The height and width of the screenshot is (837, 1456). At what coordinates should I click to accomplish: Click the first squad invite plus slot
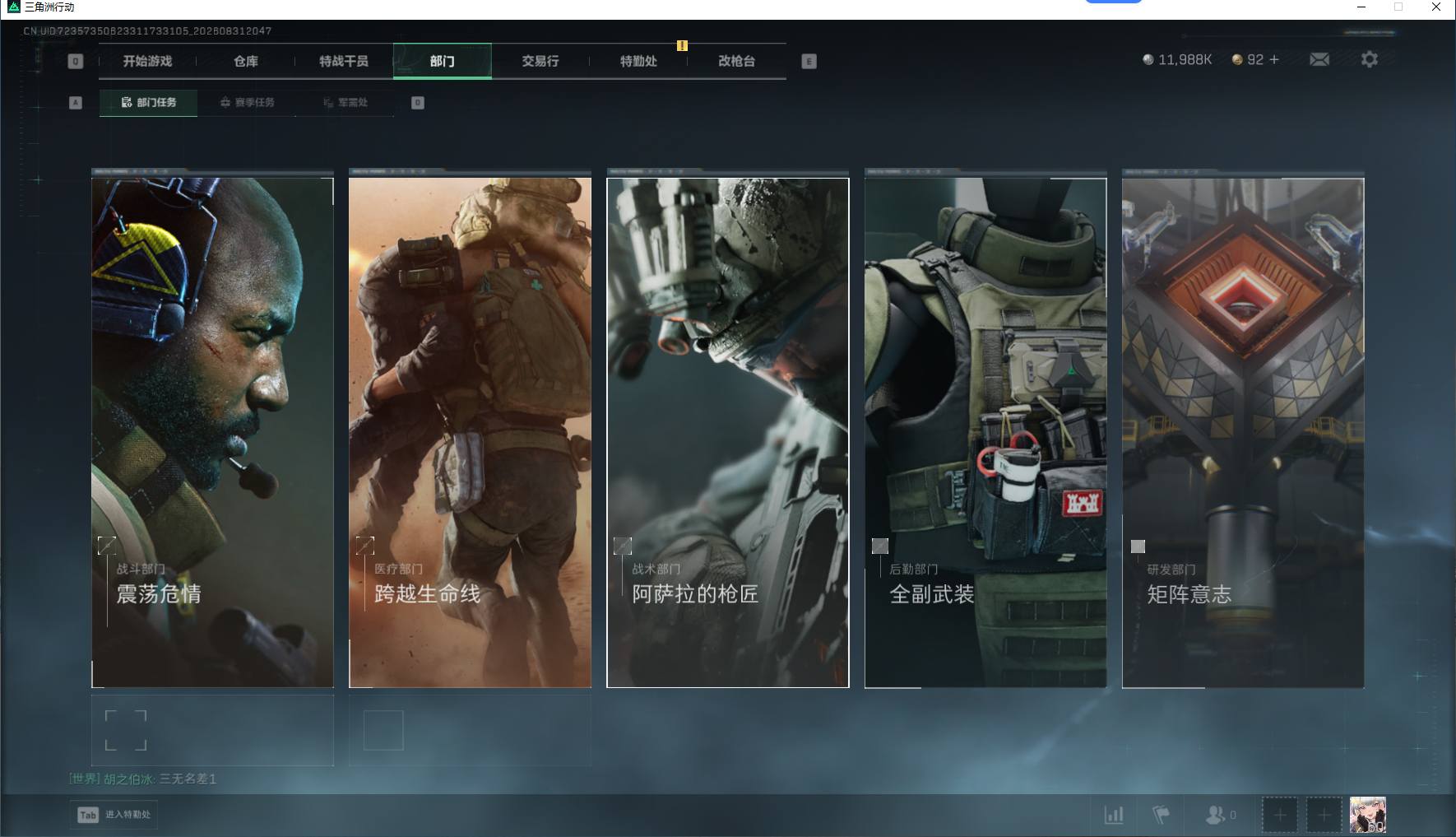1280,815
